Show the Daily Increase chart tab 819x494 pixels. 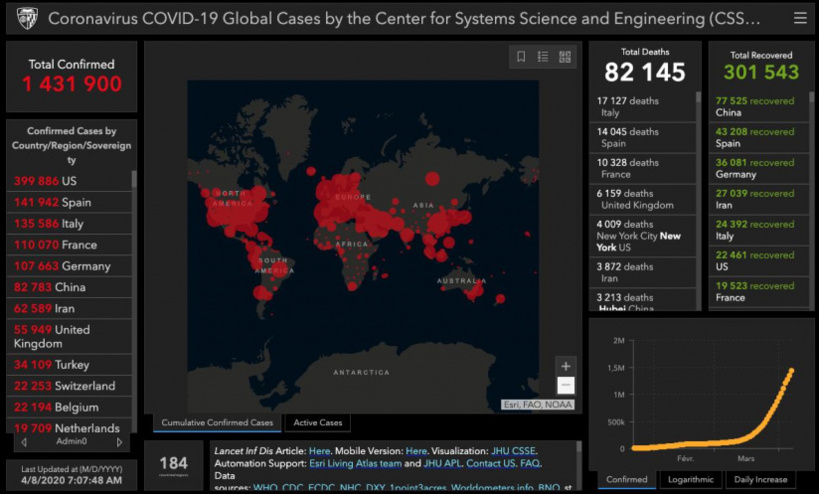pos(759,480)
